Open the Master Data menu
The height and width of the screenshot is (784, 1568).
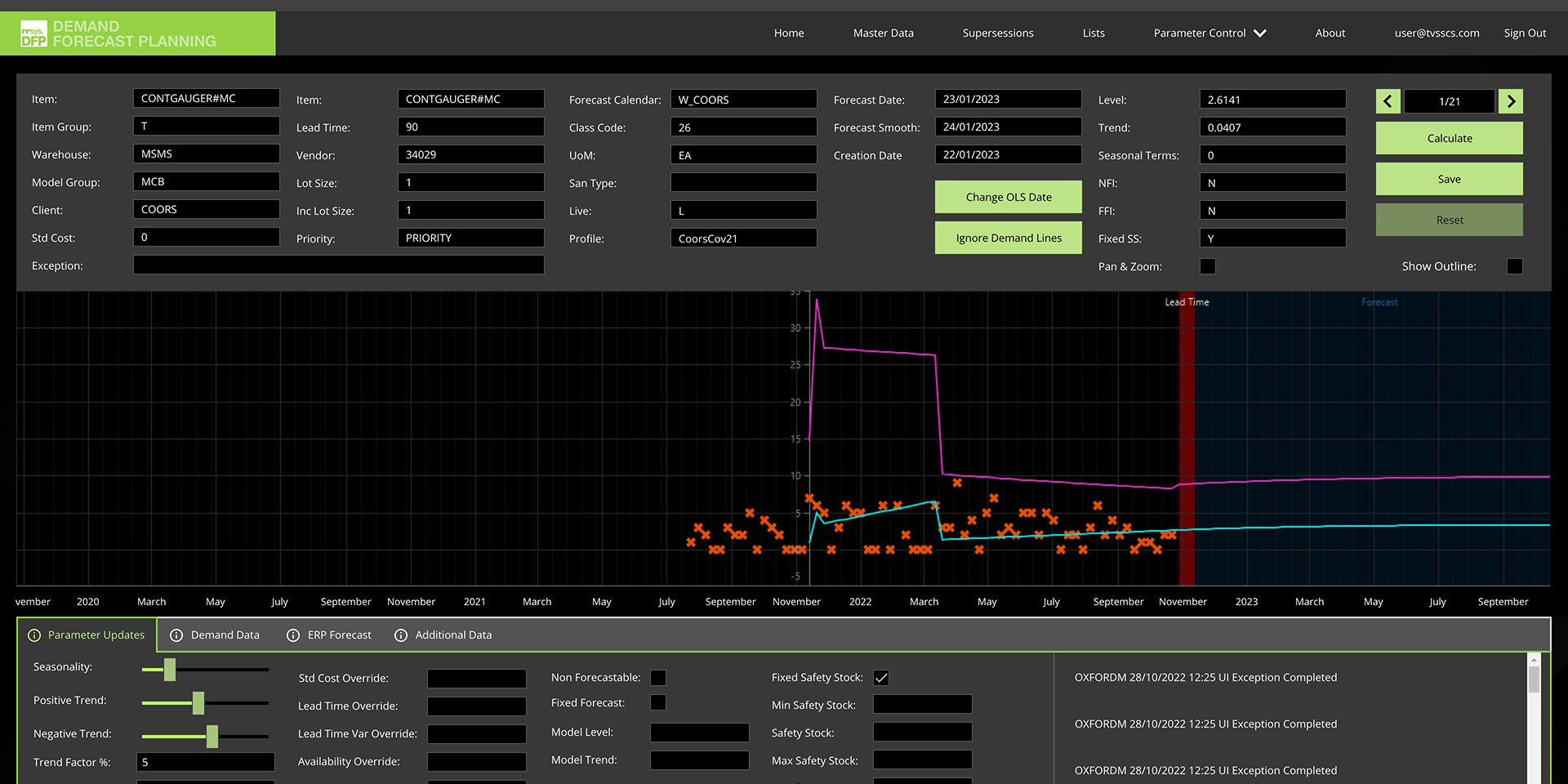[883, 33]
